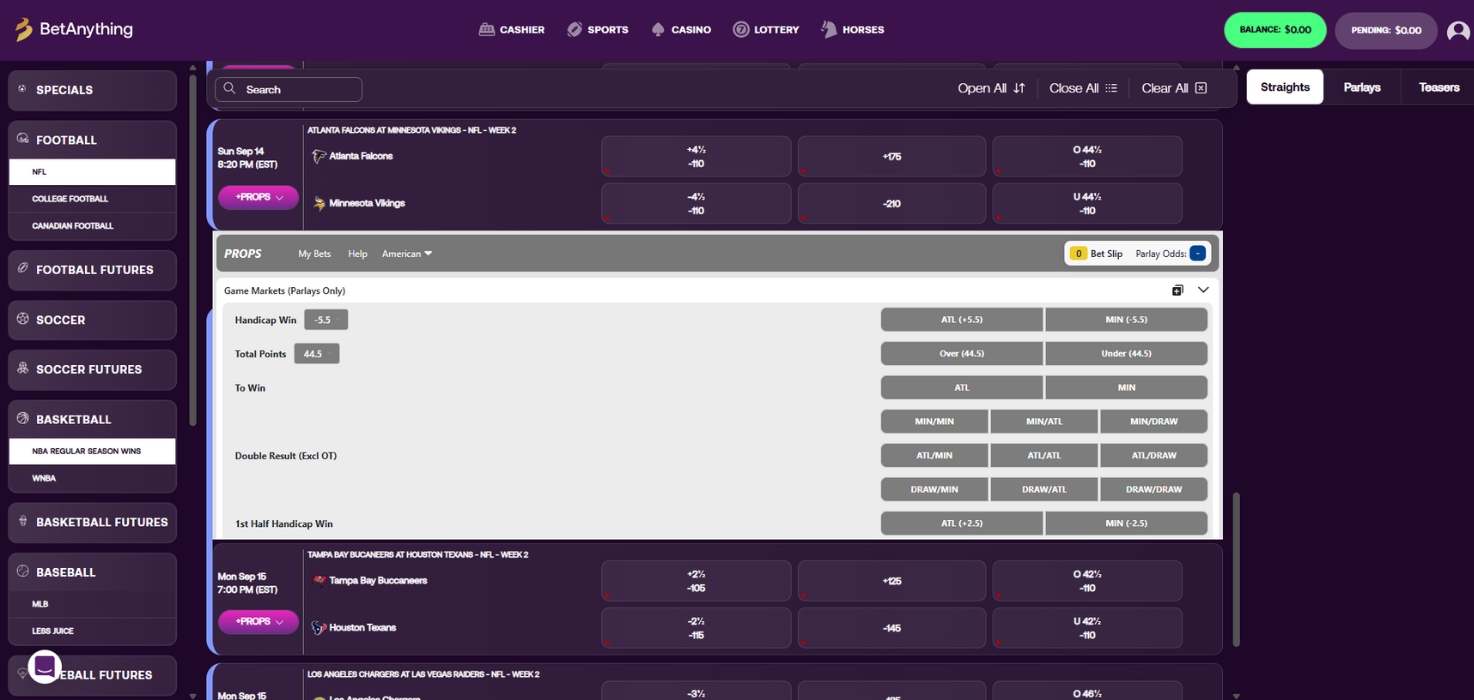Select WNBA in the sidebar
The height and width of the screenshot is (700, 1474).
click(92, 478)
